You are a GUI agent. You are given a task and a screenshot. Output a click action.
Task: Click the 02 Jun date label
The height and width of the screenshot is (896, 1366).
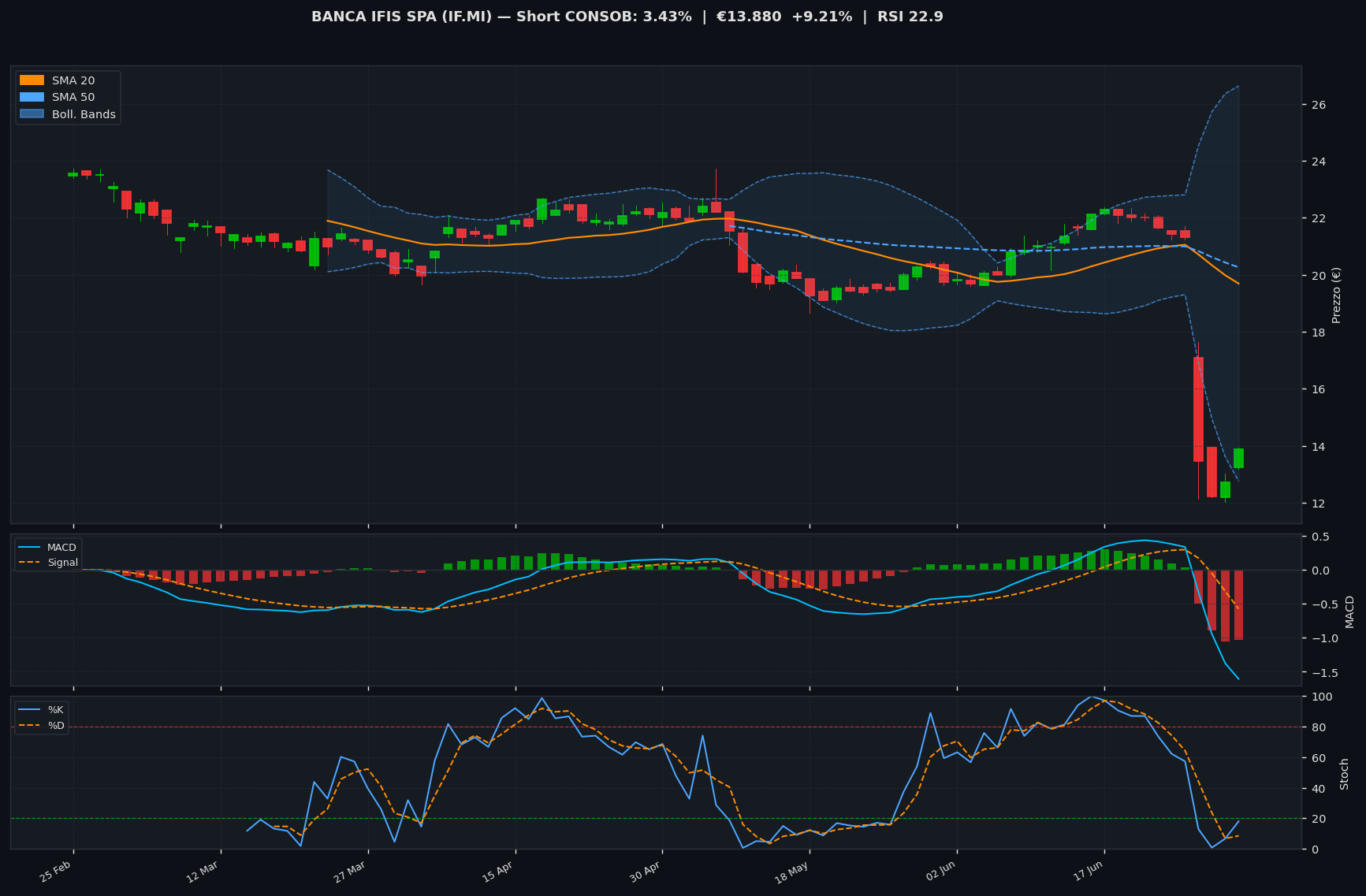click(940, 871)
